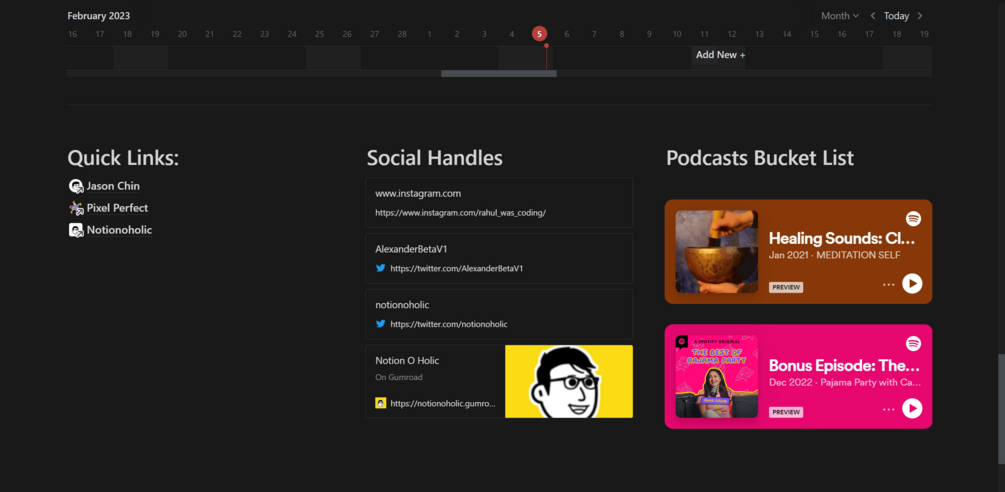Screen dimensions: 1005x492
Task: Click the page vertical scrollbar thumb
Action: click(x=1001, y=409)
